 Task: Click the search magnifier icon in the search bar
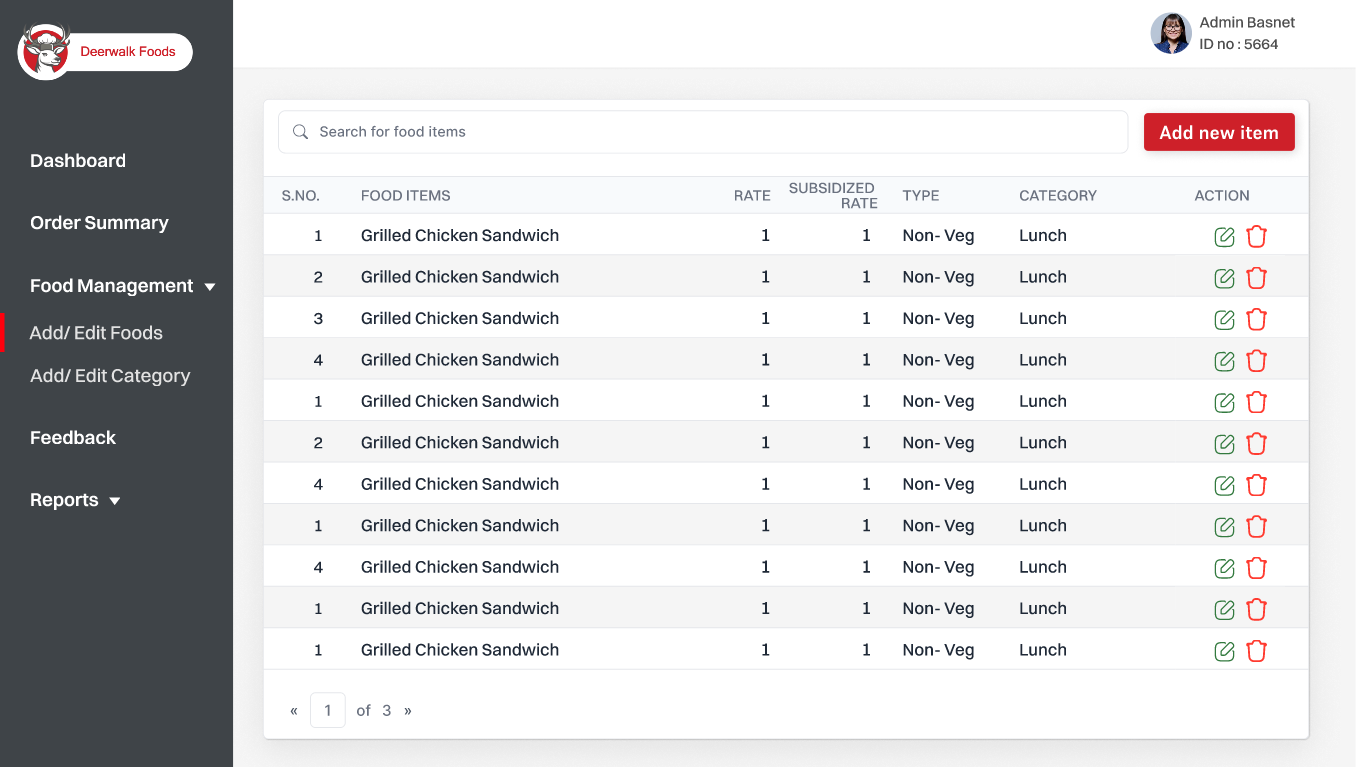[x=300, y=131]
